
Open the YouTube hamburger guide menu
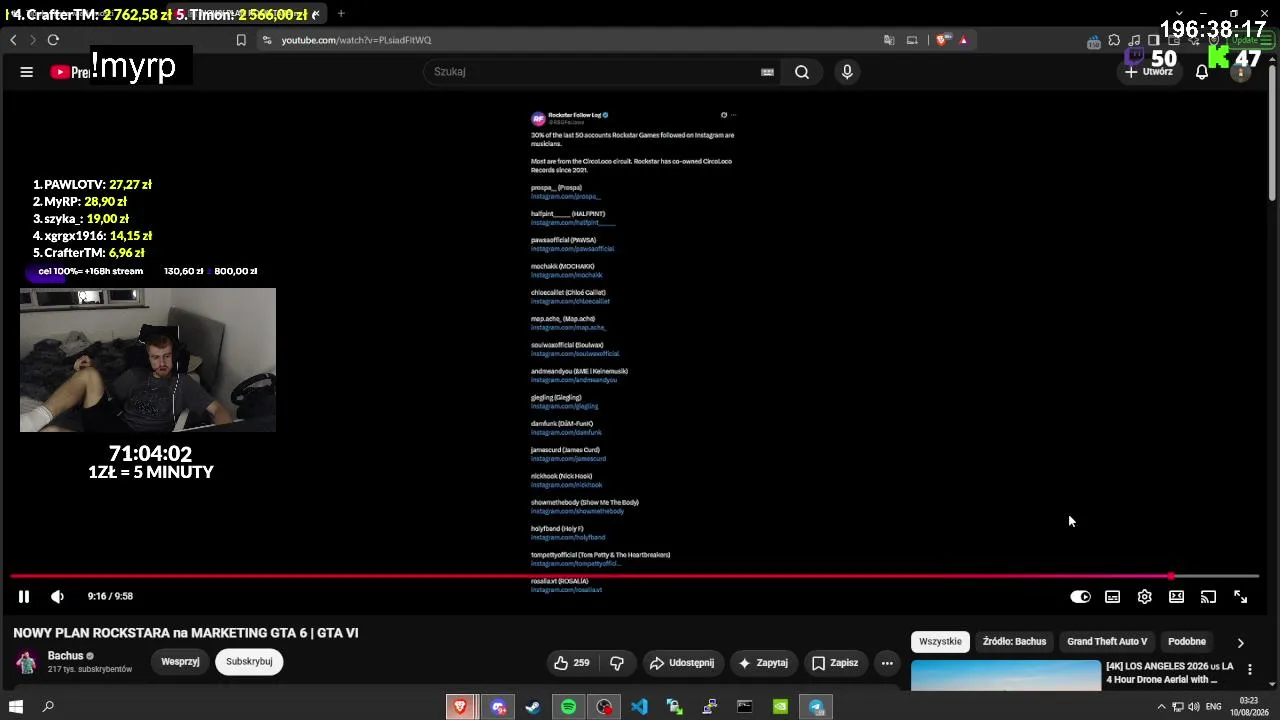click(x=27, y=72)
